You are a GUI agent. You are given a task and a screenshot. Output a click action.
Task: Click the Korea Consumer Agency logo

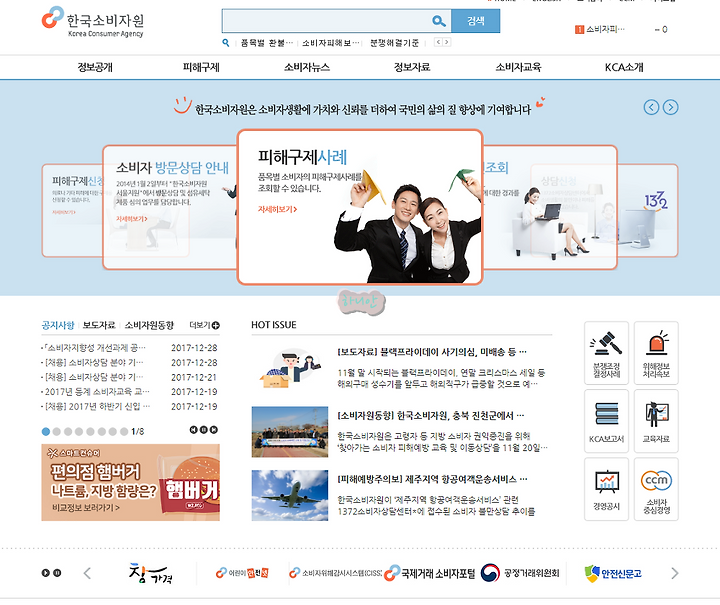pos(93,22)
